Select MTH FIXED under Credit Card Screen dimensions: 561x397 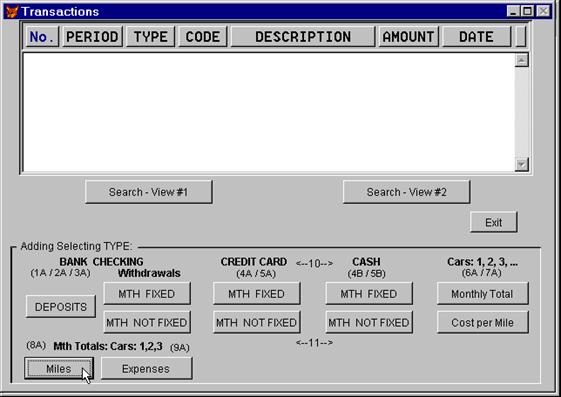(x=257, y=294)
